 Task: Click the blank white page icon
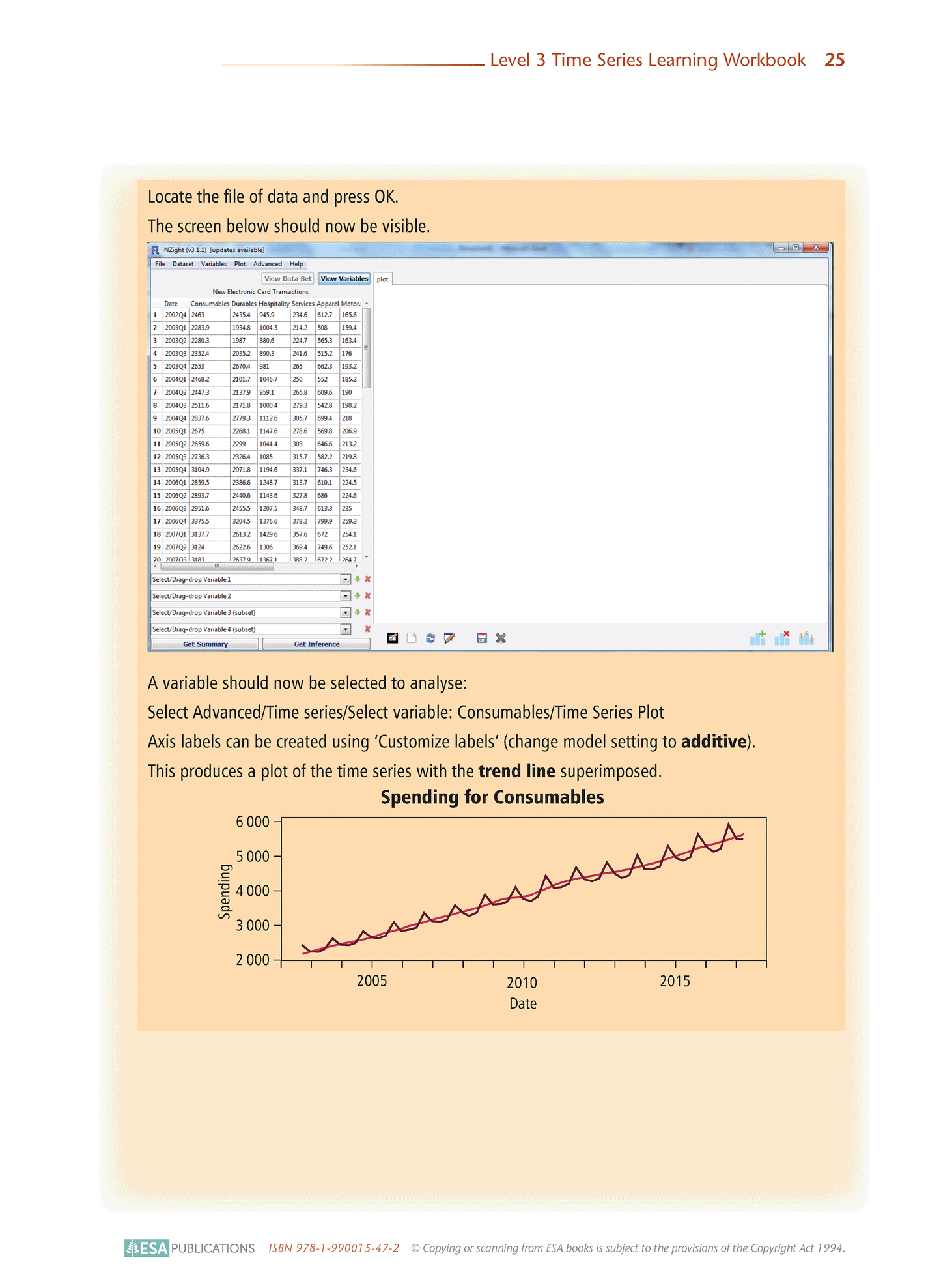coord(412,638)
